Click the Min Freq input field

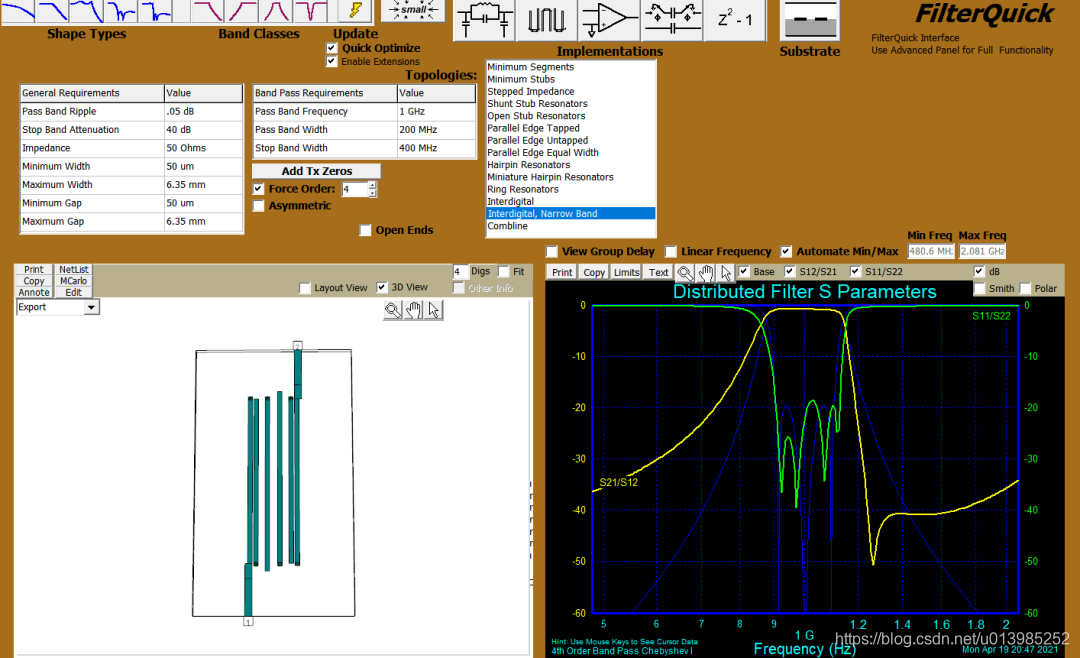coord(931,251)
